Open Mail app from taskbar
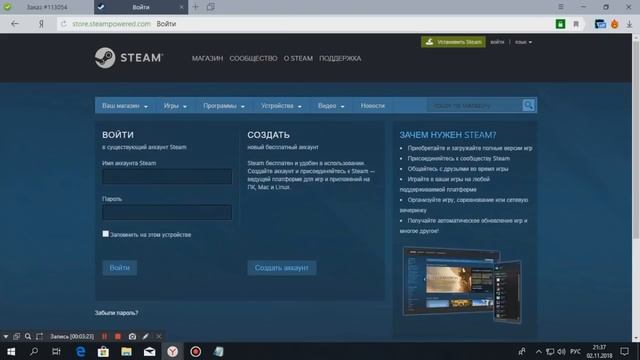Image resolution: width=640 pixels, height=360 pixels. tap(149, 351)
